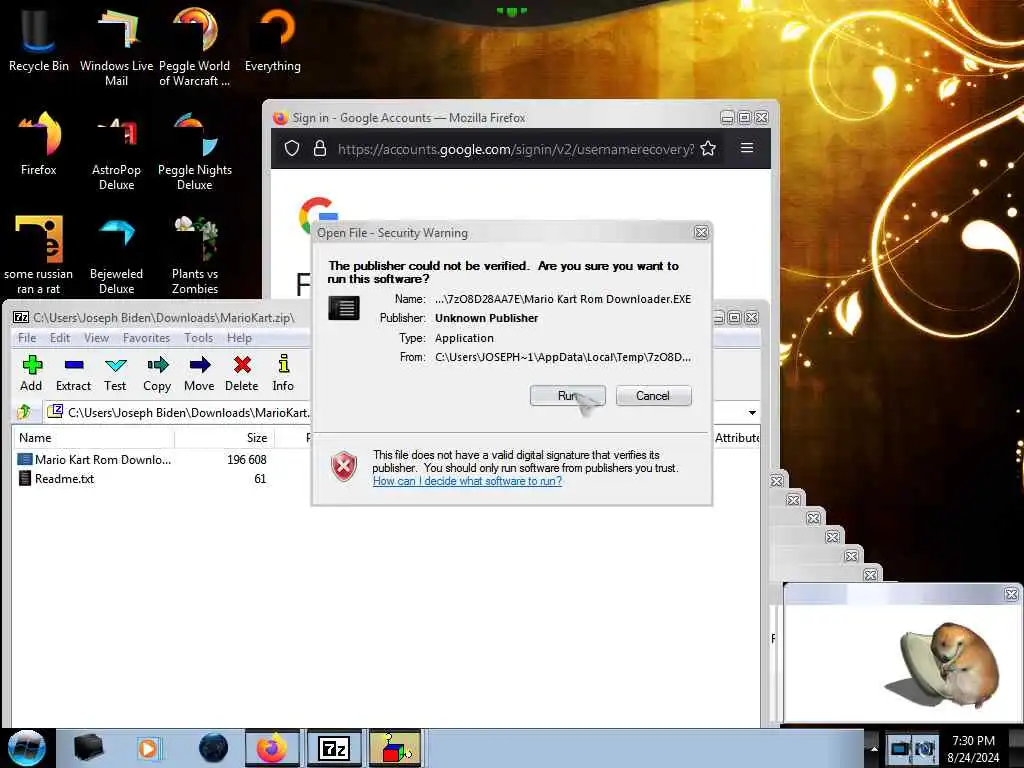
Task: Close the Open File Security Warning dialog
Action: point(701,232)
